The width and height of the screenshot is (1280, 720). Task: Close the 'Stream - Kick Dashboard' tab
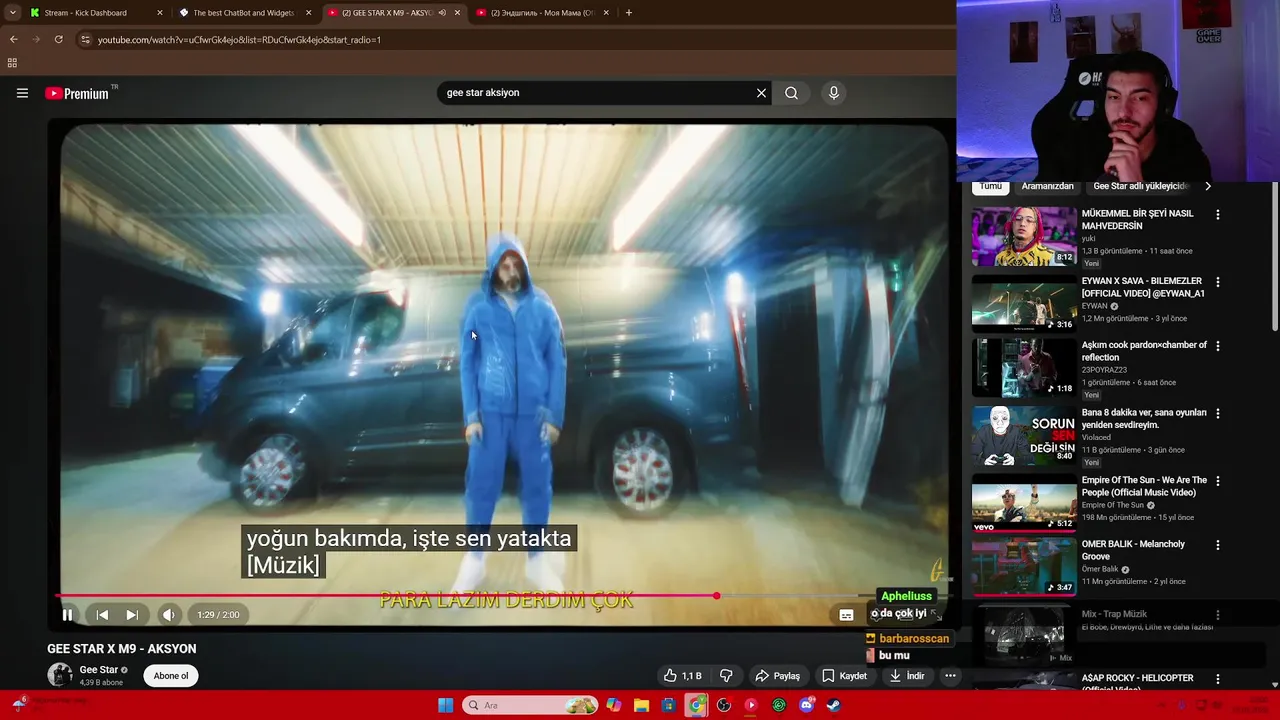(x=159, y=13)
